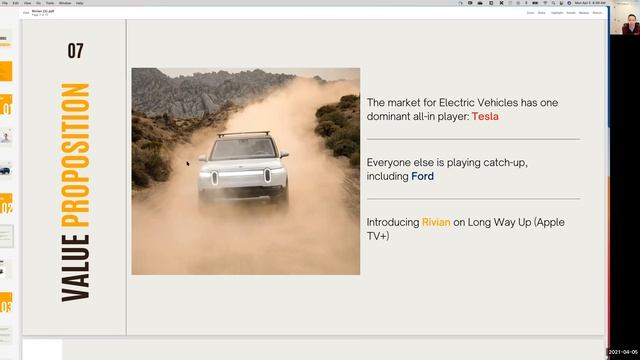Click the Bluetooth icon in menu bar
Viewport: 640px width, 360px height.
pyautogui.click(x=526, y=3)
